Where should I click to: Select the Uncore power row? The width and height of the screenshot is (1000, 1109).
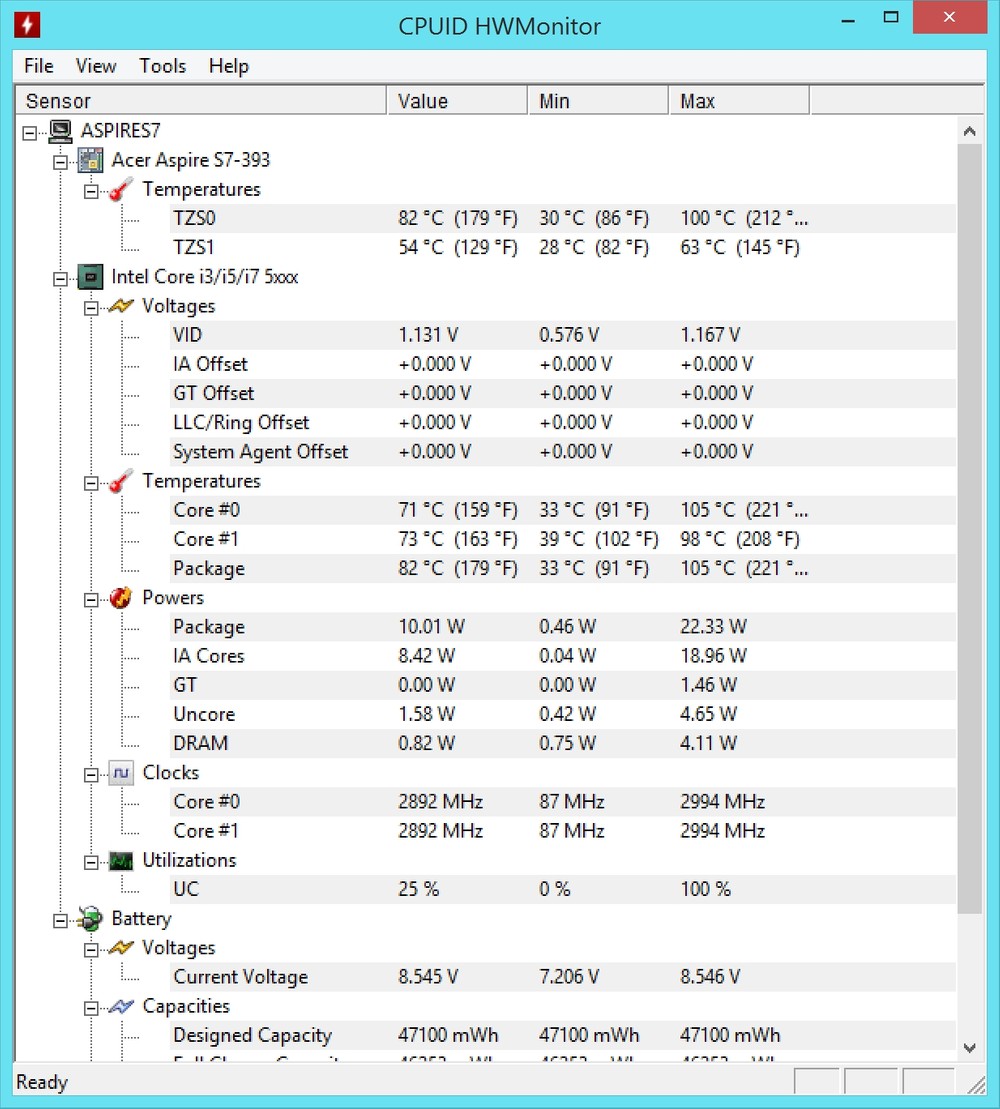(563, 714)
